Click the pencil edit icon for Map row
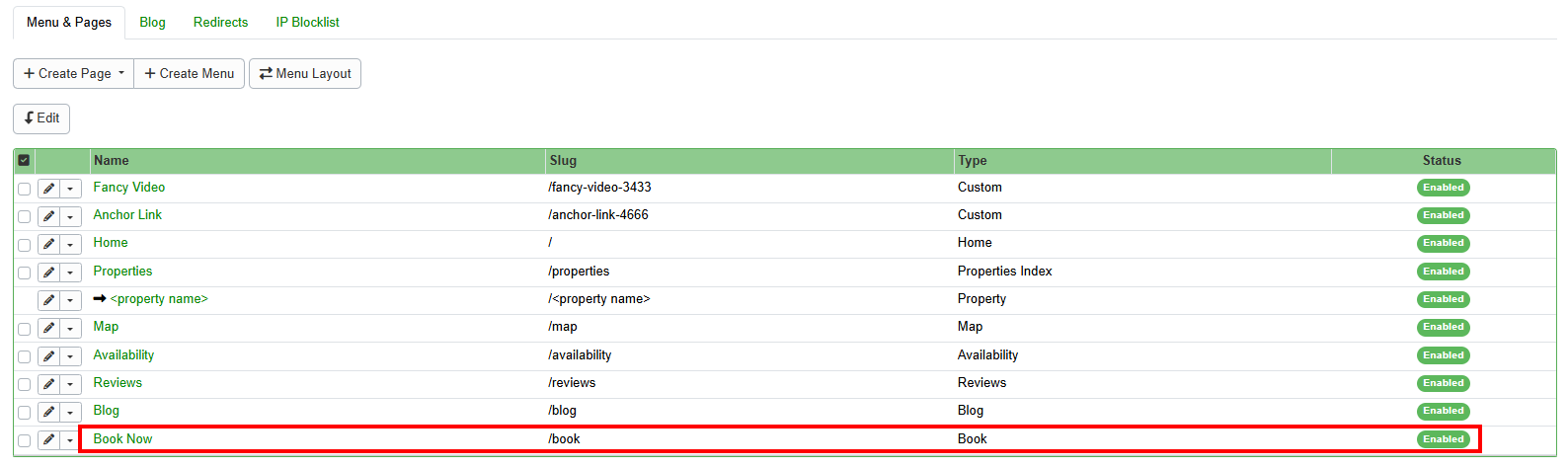1568x468 pixels. (x=48, y=328)
